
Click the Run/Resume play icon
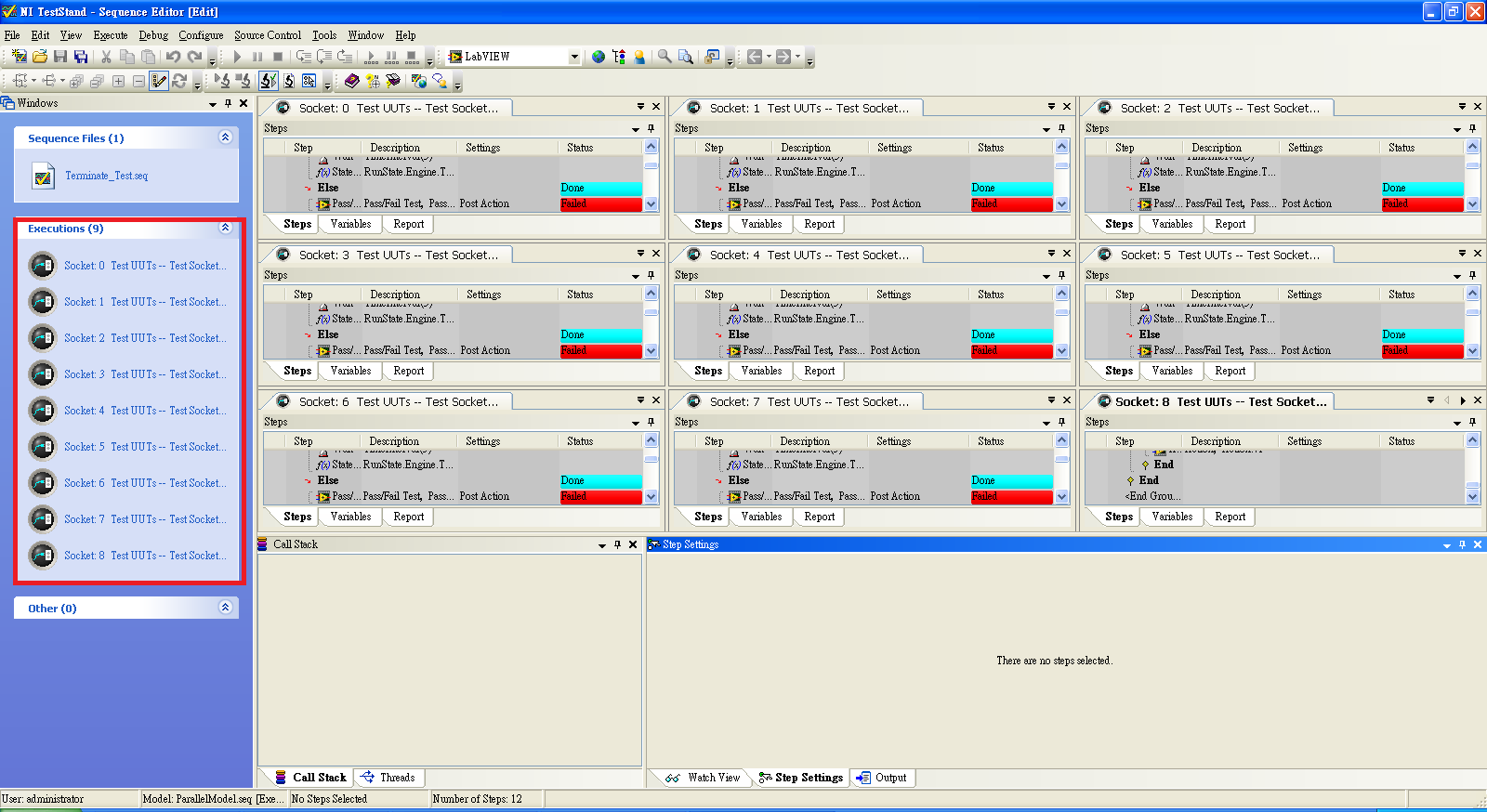point(238,57)
